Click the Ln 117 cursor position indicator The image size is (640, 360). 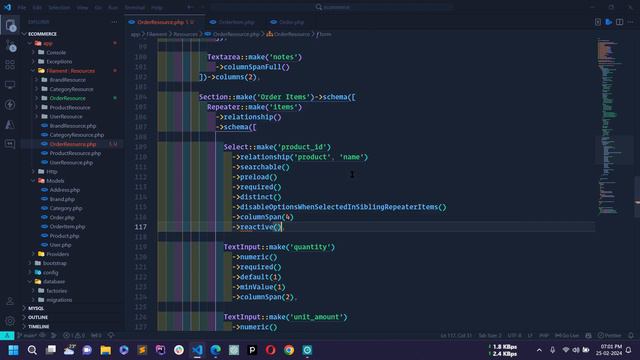[456, 336]
